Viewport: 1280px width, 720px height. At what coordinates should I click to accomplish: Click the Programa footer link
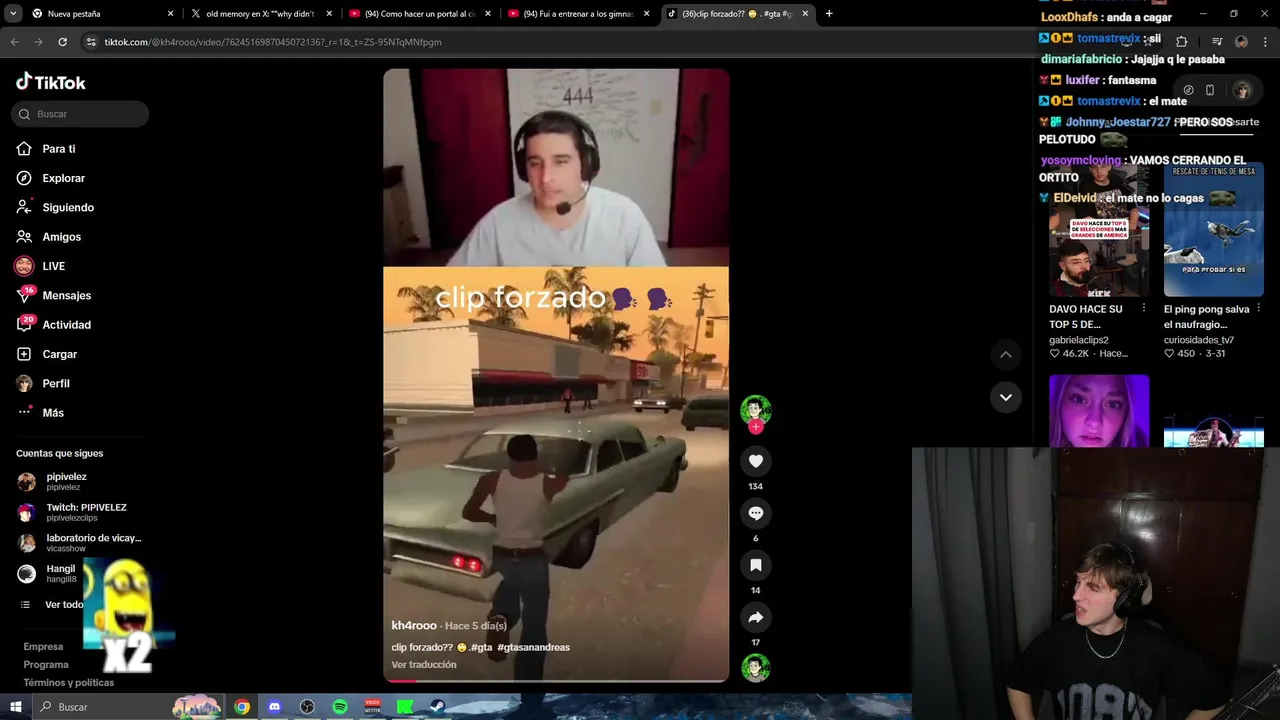click(x=46, y=665)
